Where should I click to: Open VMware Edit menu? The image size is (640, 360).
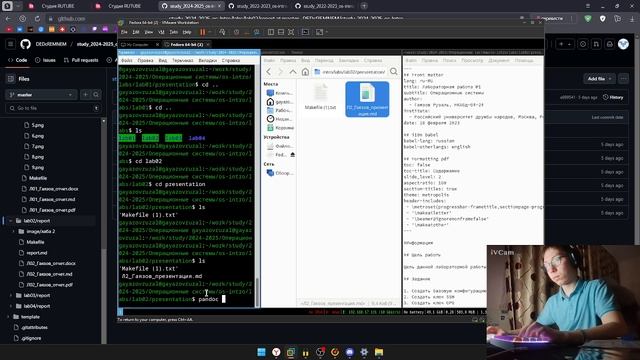point(136,32)
